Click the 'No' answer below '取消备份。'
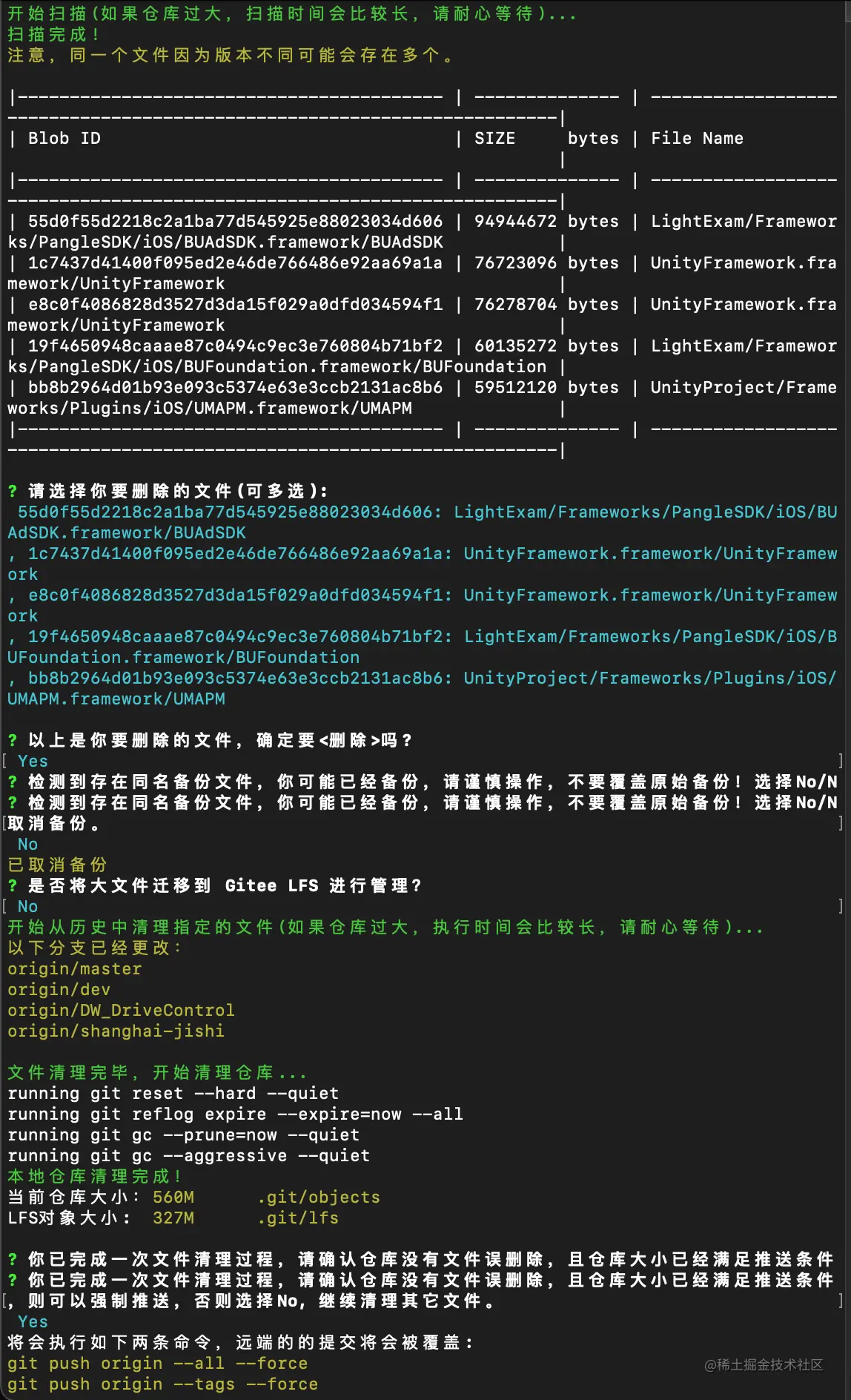The image size is (851, 1400). coord(27,844)
